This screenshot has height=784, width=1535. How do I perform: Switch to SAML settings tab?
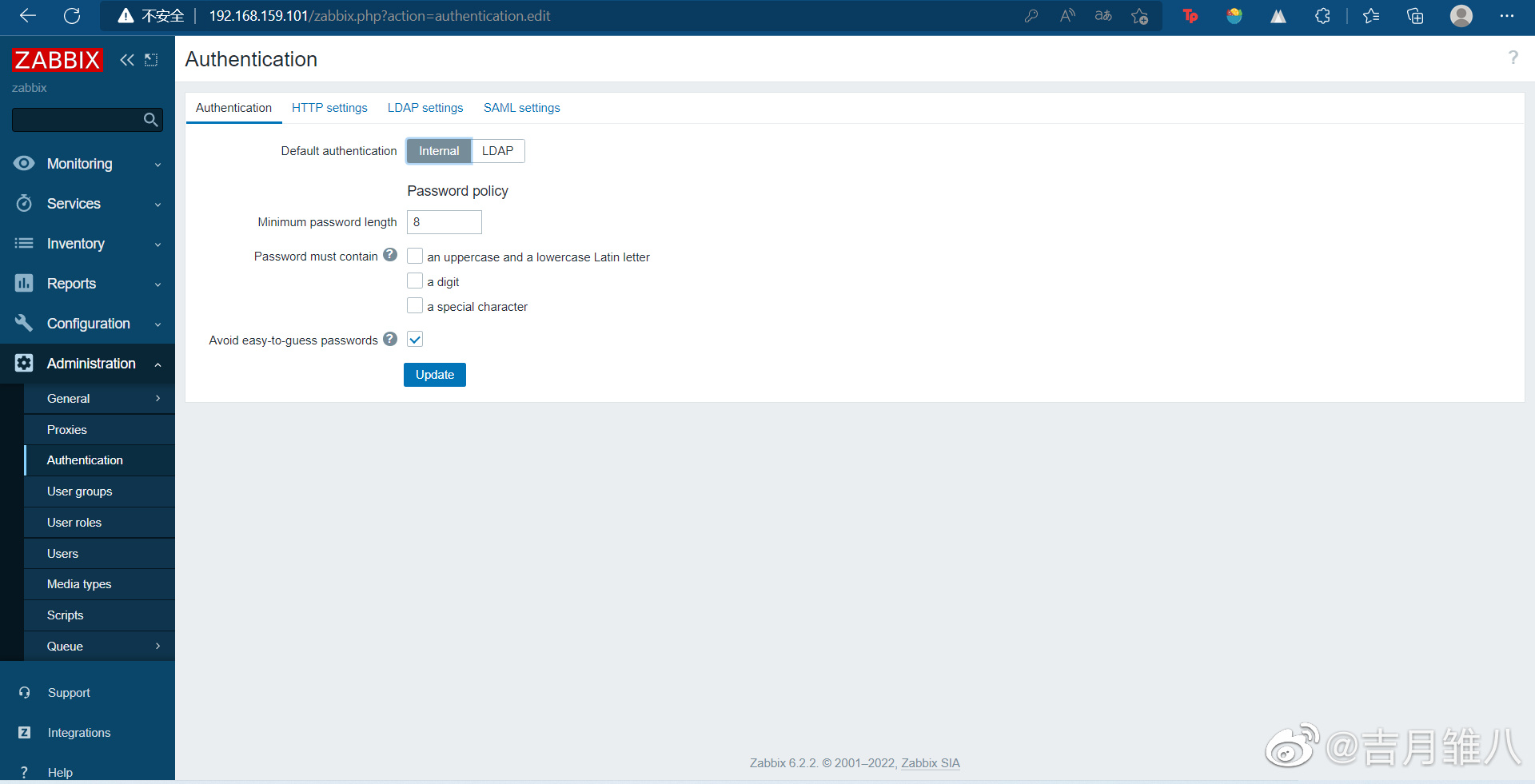pyautogui.click(x=521, y=108)
